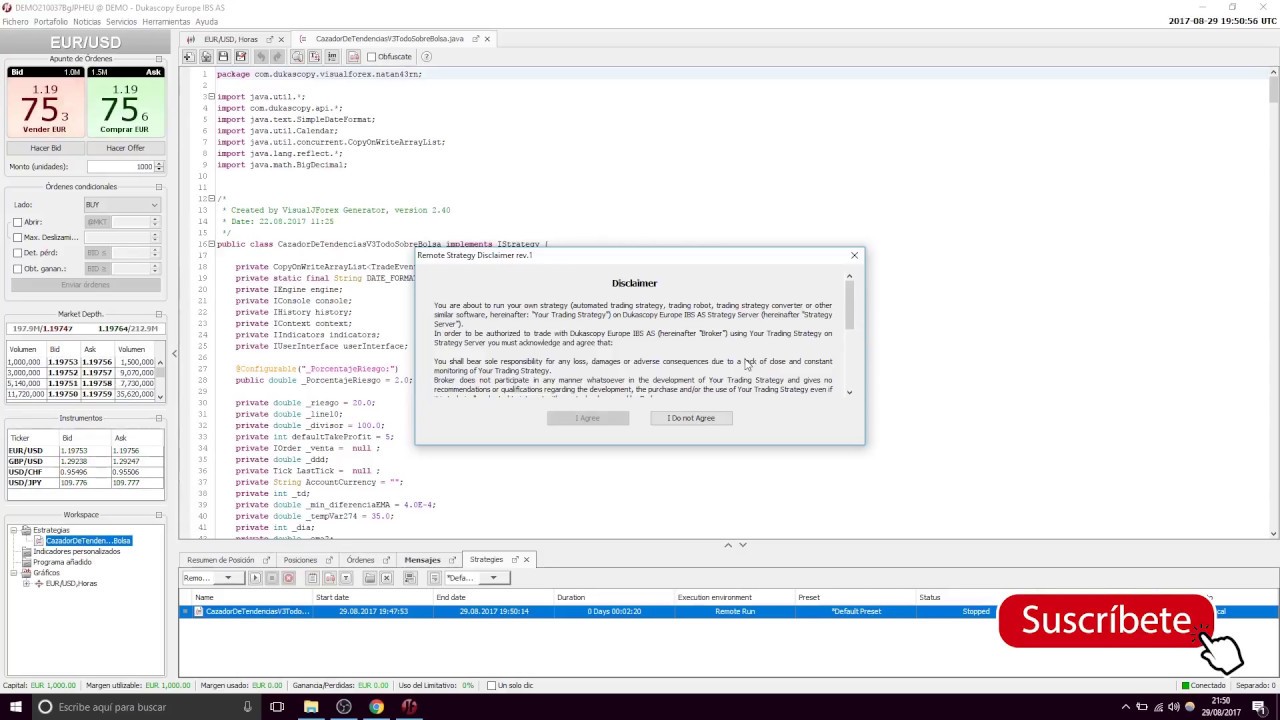The width and height of the screenshot is (1280, 720).
Task: Enable the Obt. ganan. take profit checkbox
Action: [17, 269]
